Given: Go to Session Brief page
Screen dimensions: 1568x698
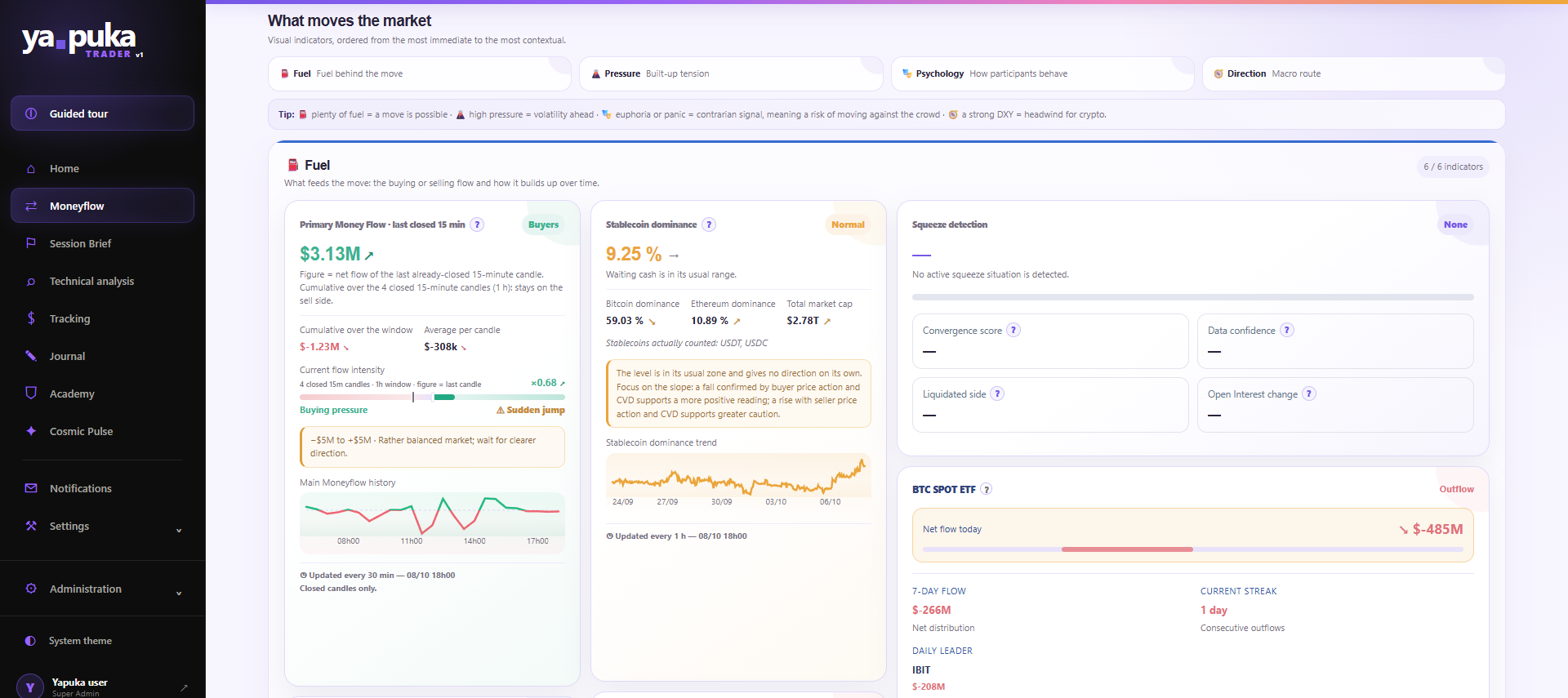Looking at the screenshot, I should point(102,243).
